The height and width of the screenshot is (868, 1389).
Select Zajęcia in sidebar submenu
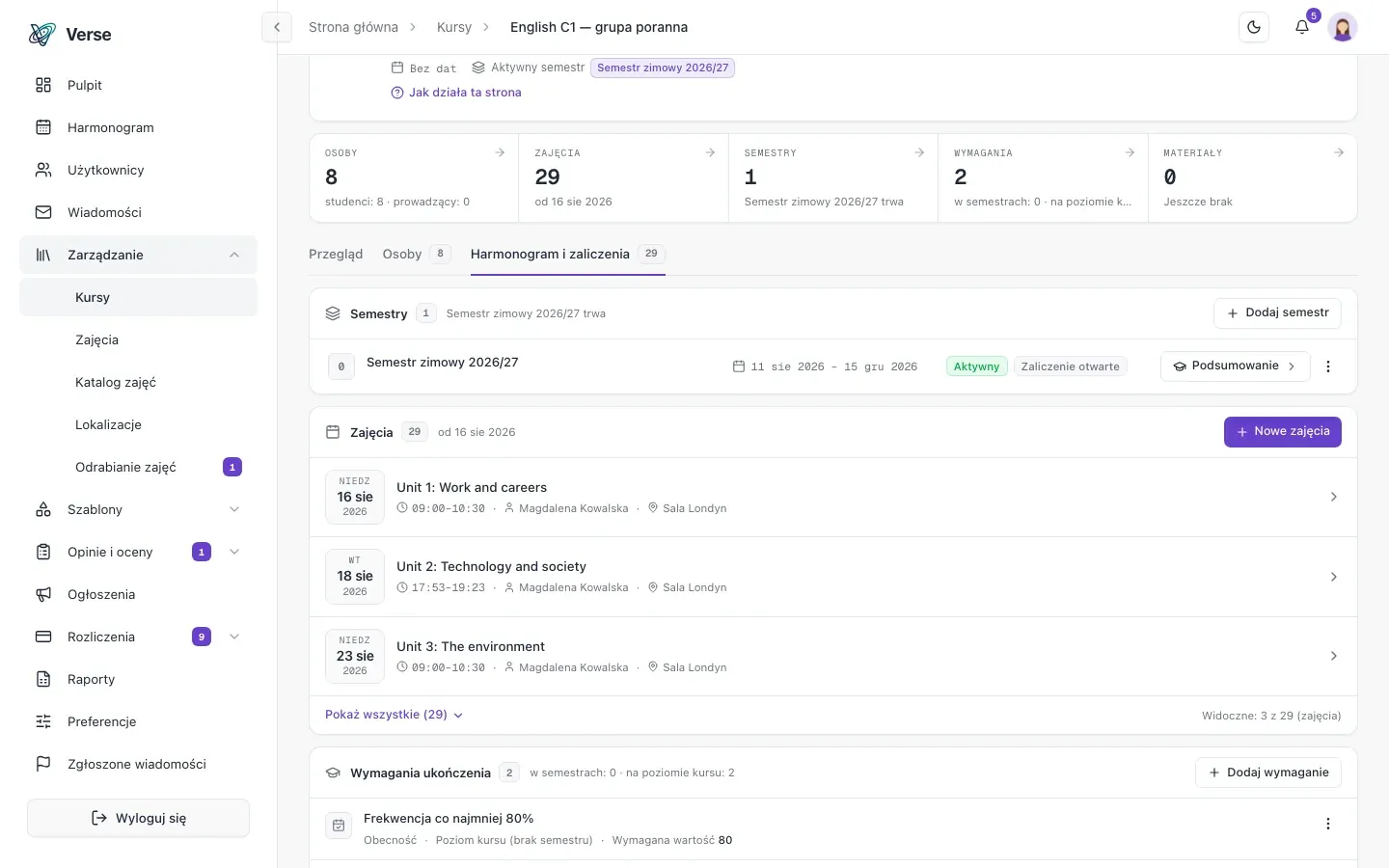pos(138,339)
